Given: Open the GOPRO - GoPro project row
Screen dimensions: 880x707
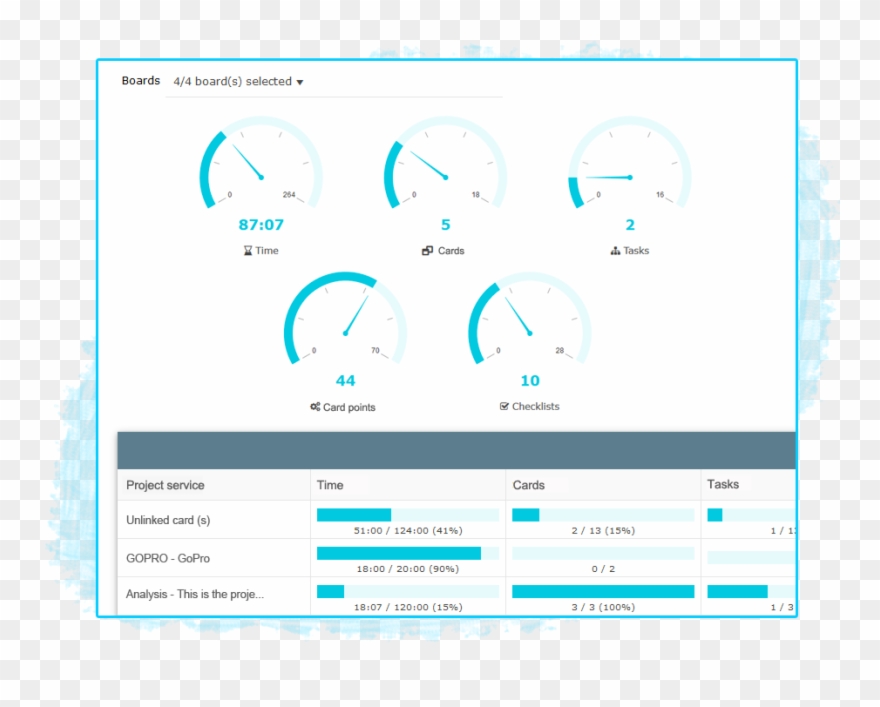Looking at the screenshot, I should (168, 558).
